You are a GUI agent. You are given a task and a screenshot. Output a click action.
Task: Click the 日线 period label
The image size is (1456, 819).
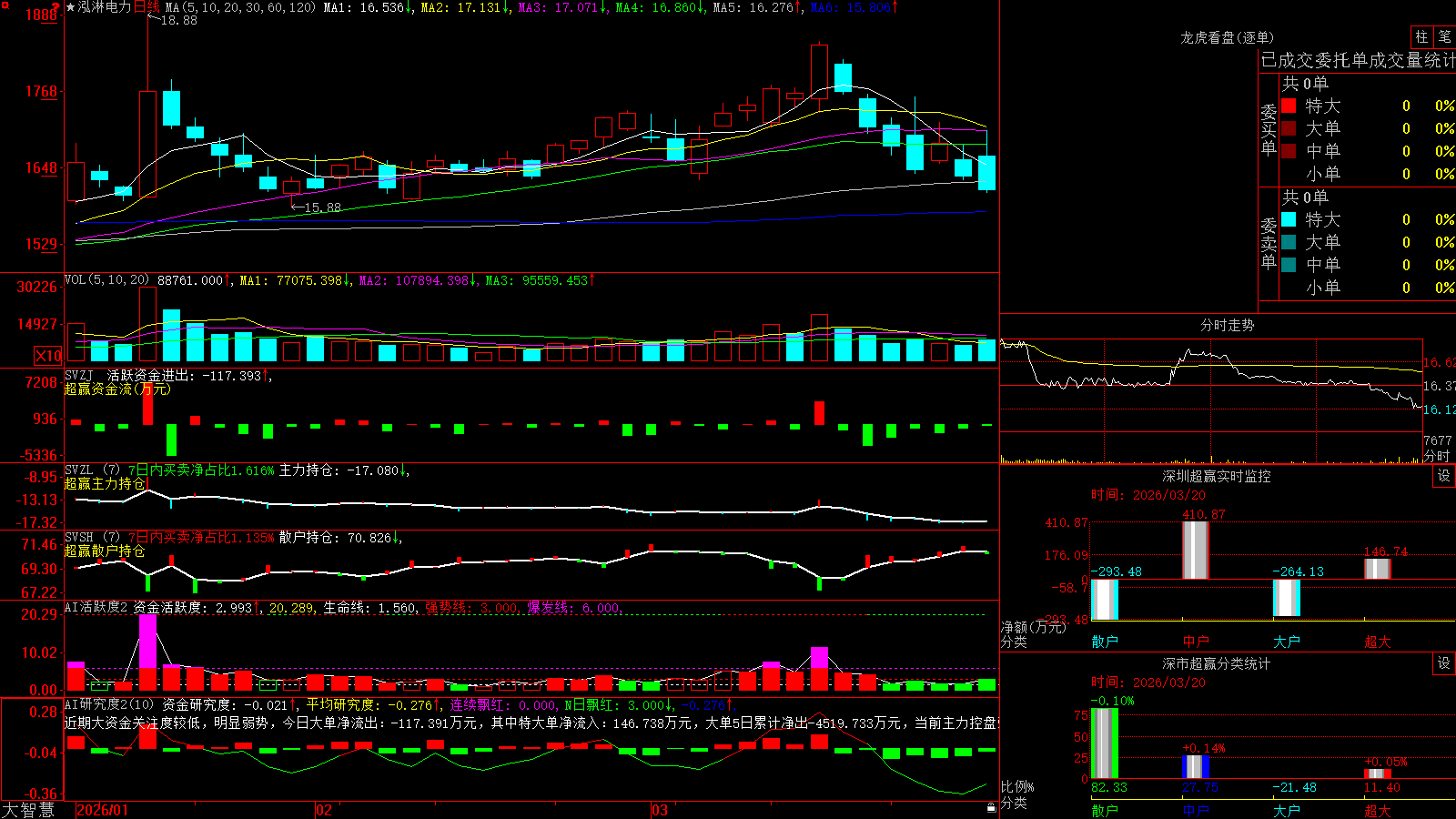tap(147, 7)
